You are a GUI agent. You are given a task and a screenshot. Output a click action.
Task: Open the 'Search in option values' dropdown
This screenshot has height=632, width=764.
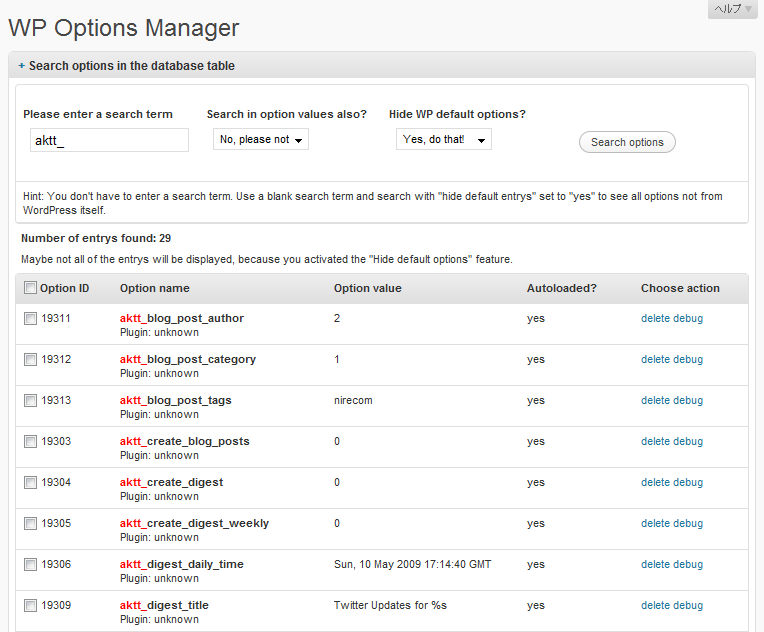click(261, 139)
